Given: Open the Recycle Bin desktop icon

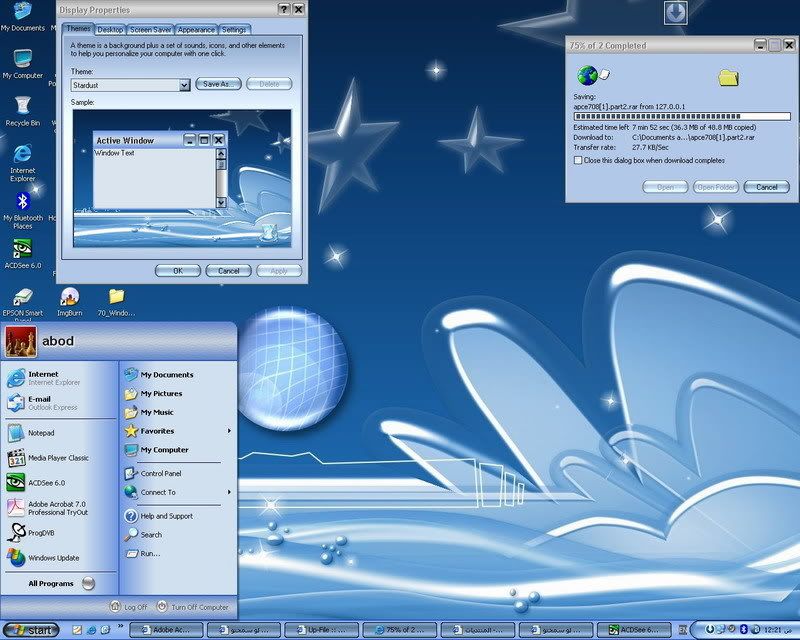Looking at the screenshot, I should [x=22, y=111].
